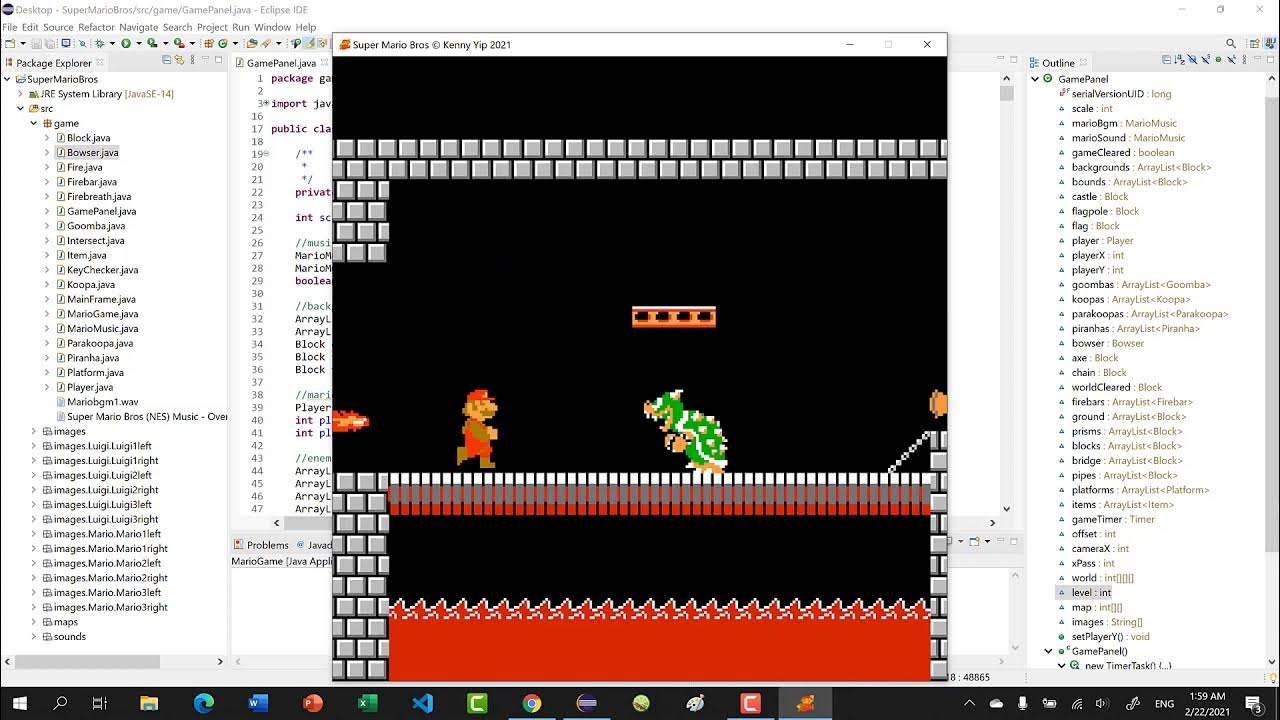Select 'setPlayerY() : void' in Outline

(1110, 636)
